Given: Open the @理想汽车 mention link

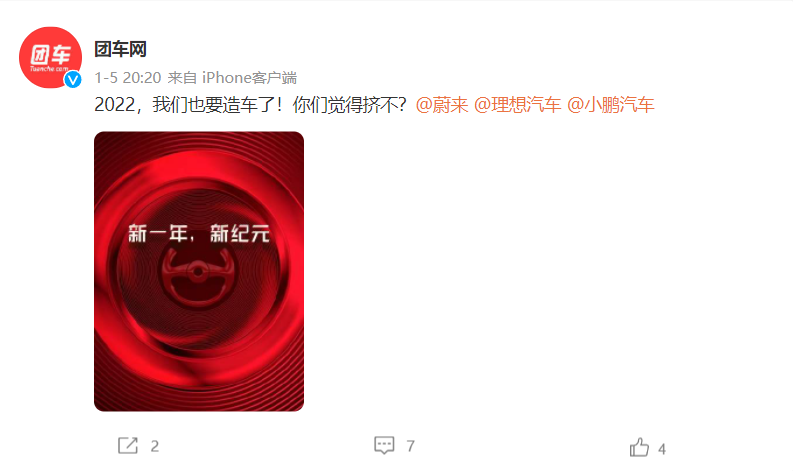Looking at the screenshot, I should click(x=517, y=105).
